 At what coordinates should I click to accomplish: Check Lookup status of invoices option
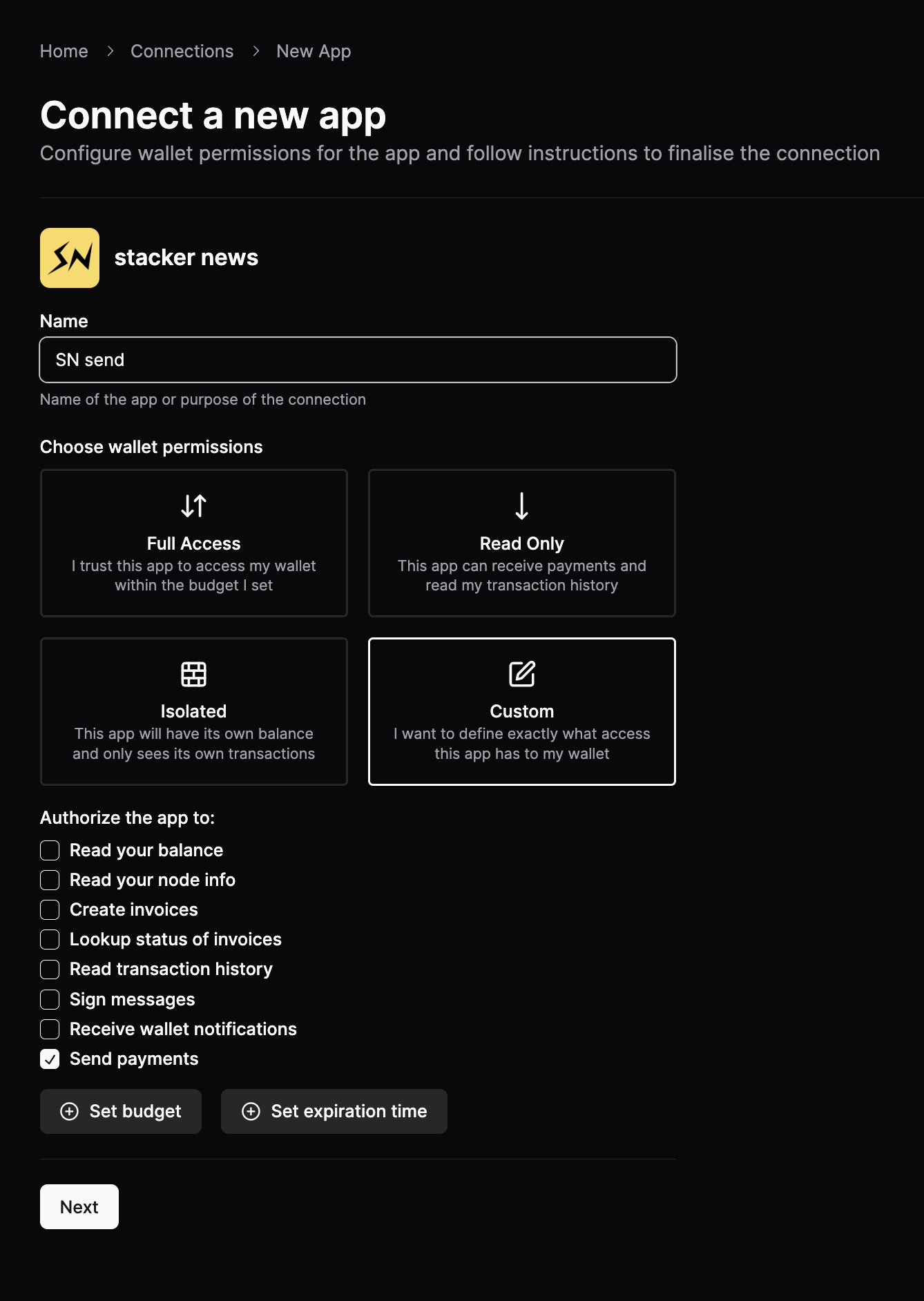click(50, 939)
